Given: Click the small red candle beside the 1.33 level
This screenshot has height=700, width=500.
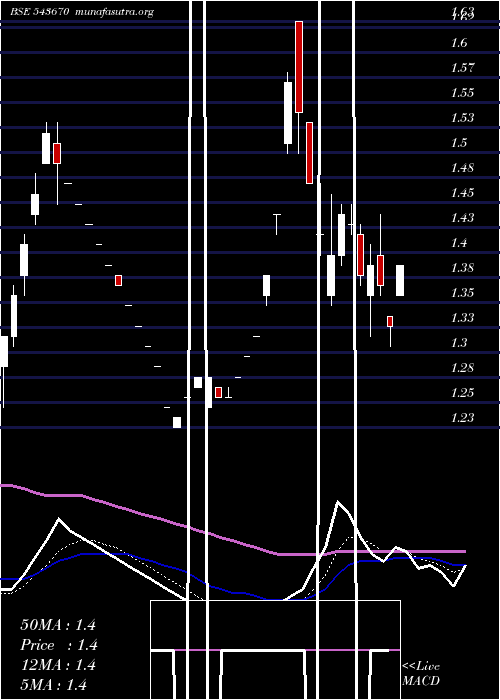Looking at the screenshot, I should point(390,321).
